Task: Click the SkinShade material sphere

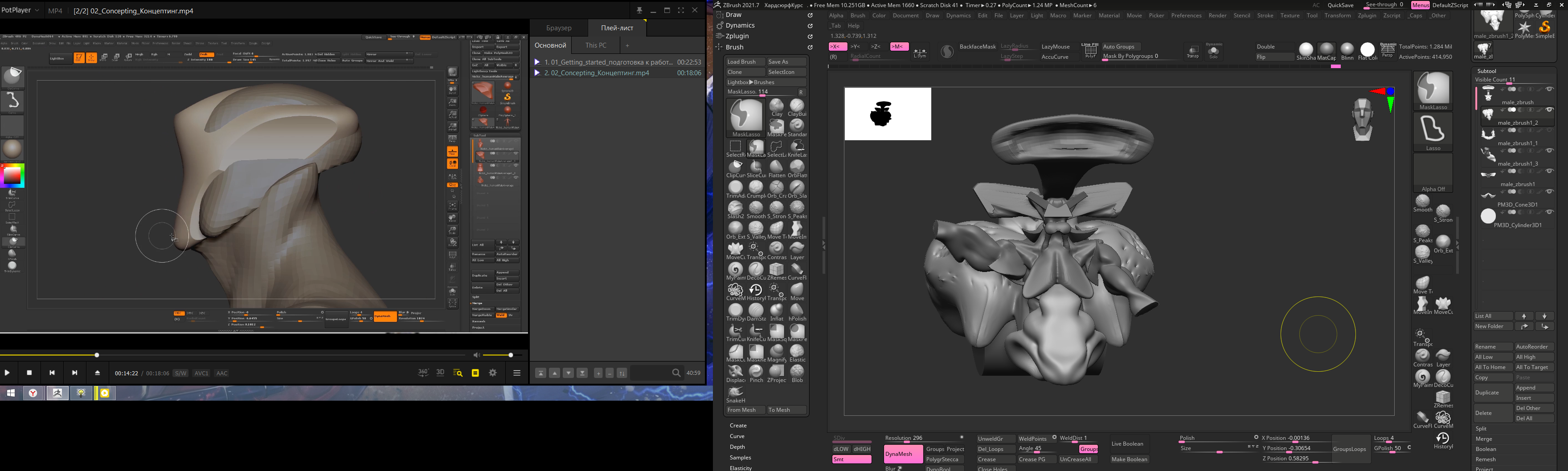Action: [x=1306, y=52]
